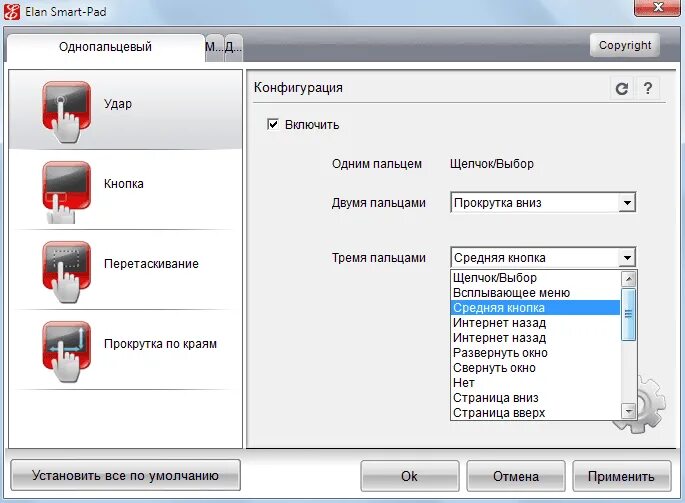Click the dropdown list scroll-down arrow
Screen dimensions: 685x503
[629, 411]
